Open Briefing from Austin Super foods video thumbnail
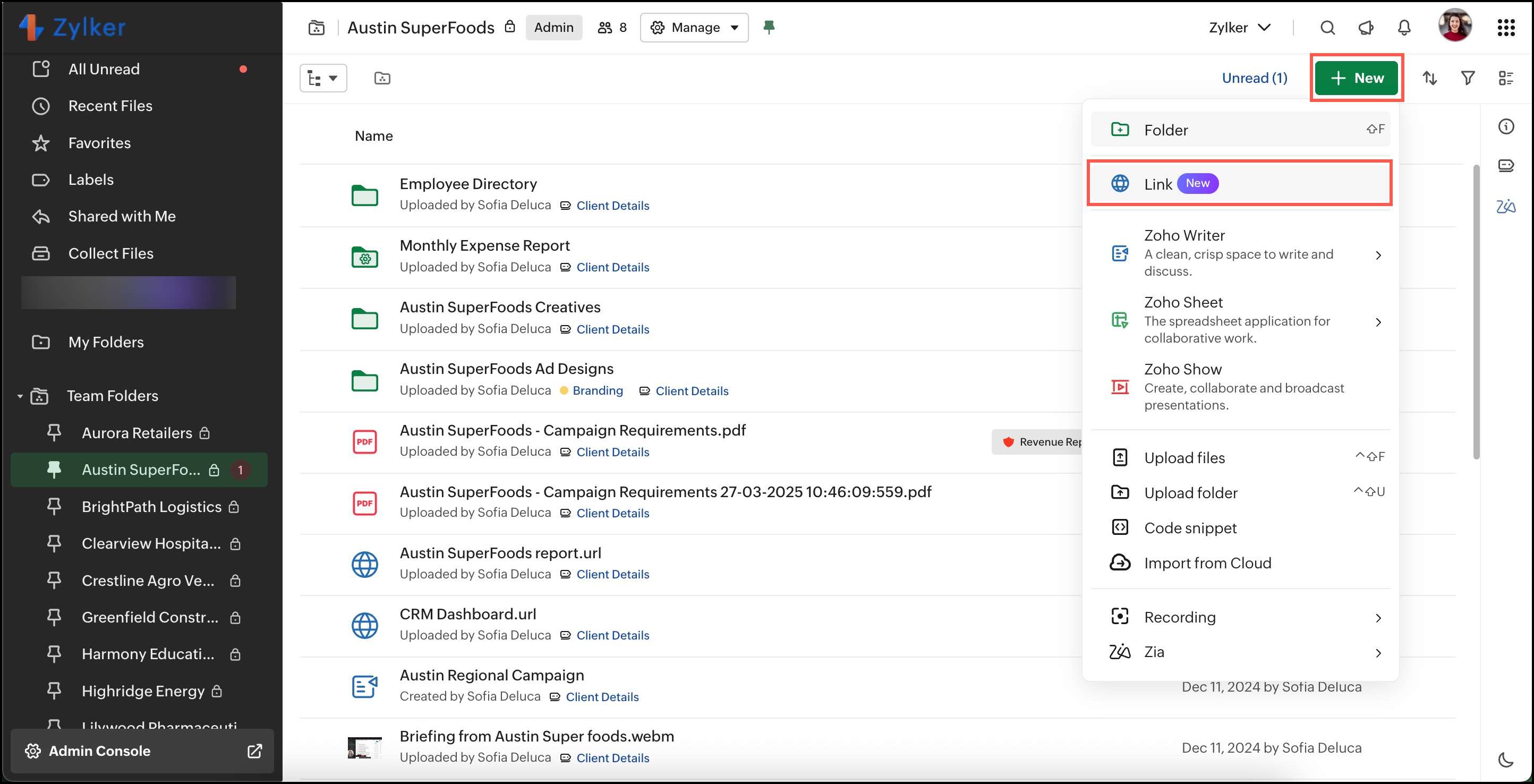Image resolution: width=1534 pixels, height=784 pixels. [x=364, y=747]
